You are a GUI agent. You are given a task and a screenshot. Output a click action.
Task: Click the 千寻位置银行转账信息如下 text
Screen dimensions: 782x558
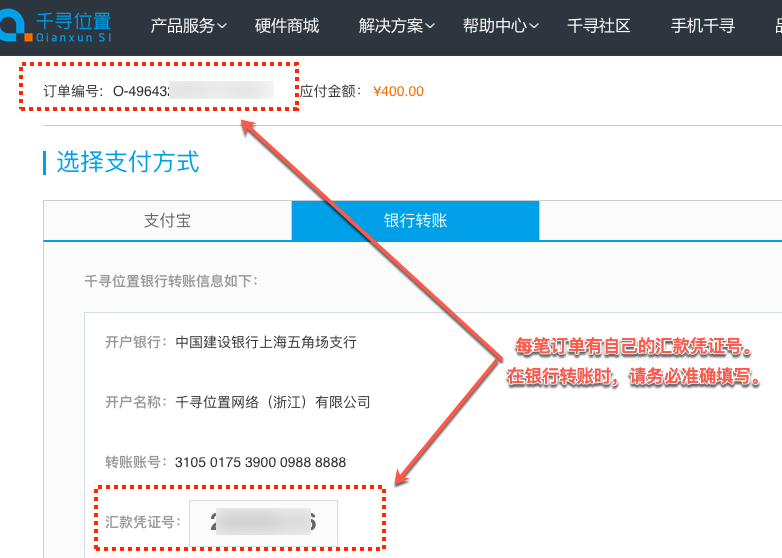(x=171, y=281)
